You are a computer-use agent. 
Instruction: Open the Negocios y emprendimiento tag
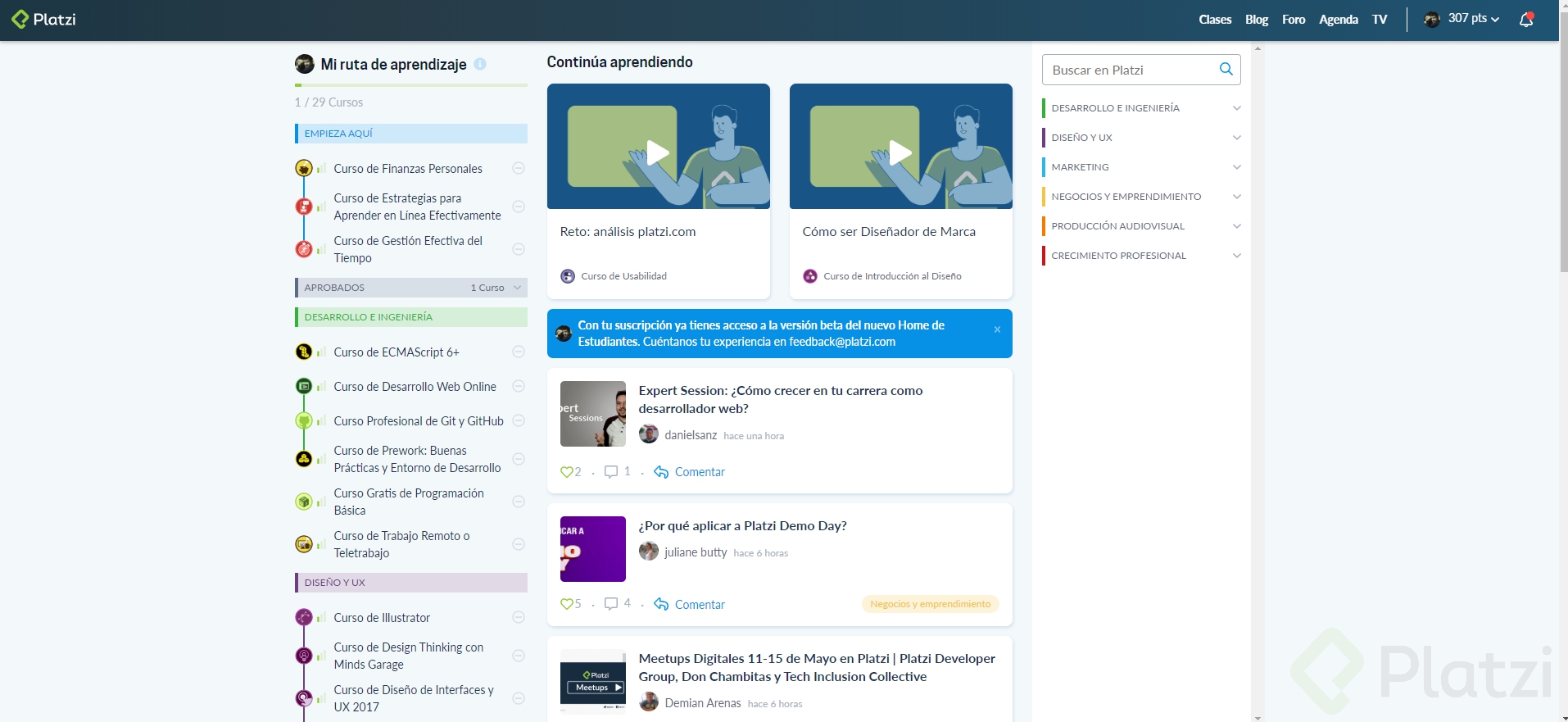point(931,604)
